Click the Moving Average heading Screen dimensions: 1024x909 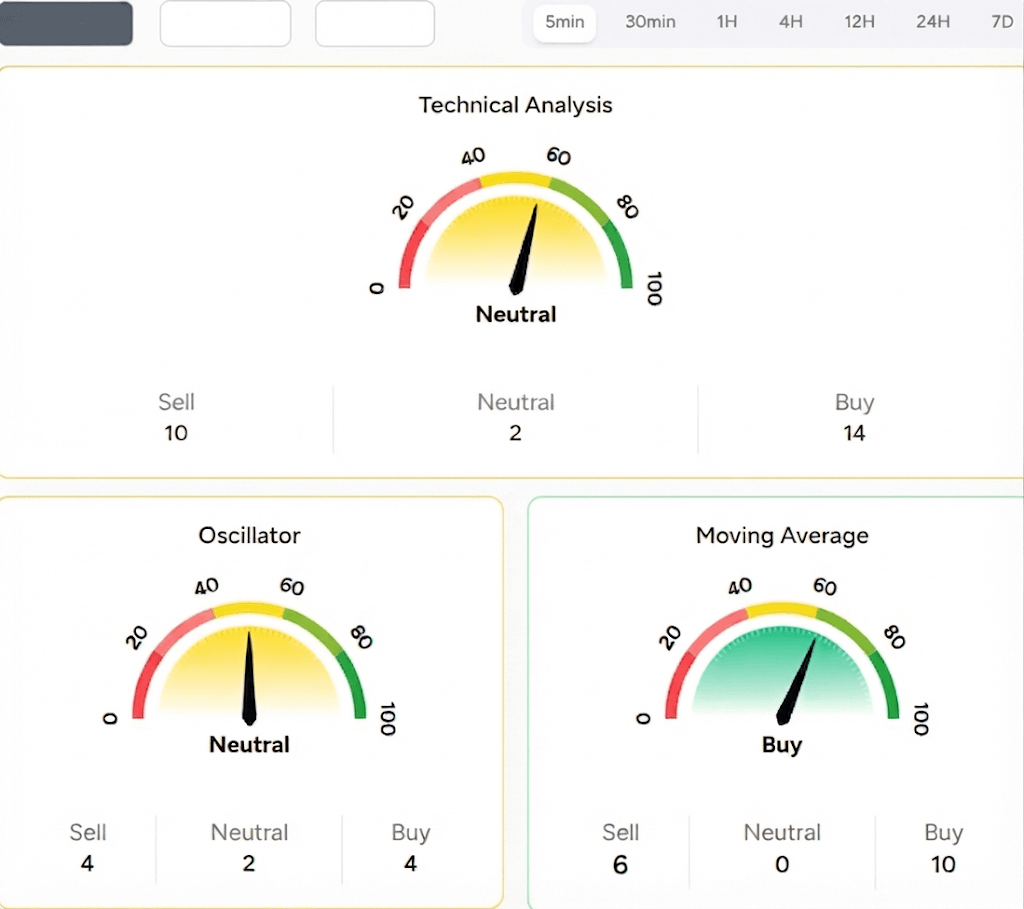tap(782, 535)
